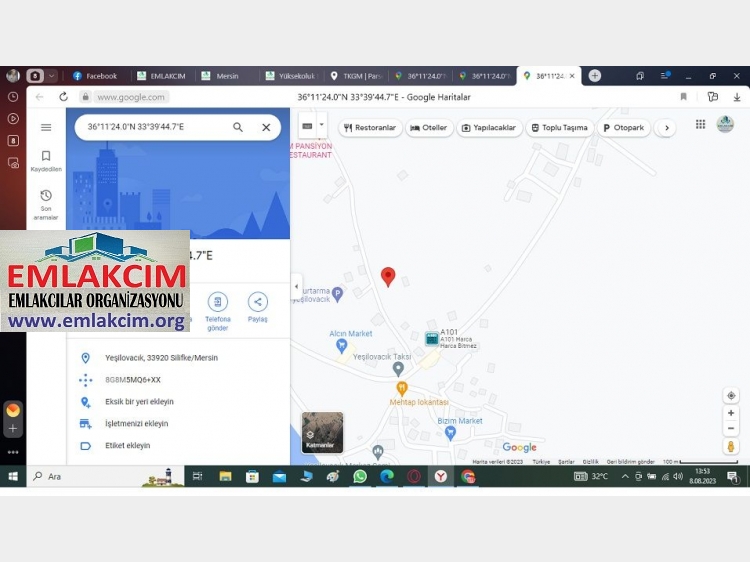Screen dimensions: 750x562
Task: Open the Windows Start menu
Action: coord(13,476)
